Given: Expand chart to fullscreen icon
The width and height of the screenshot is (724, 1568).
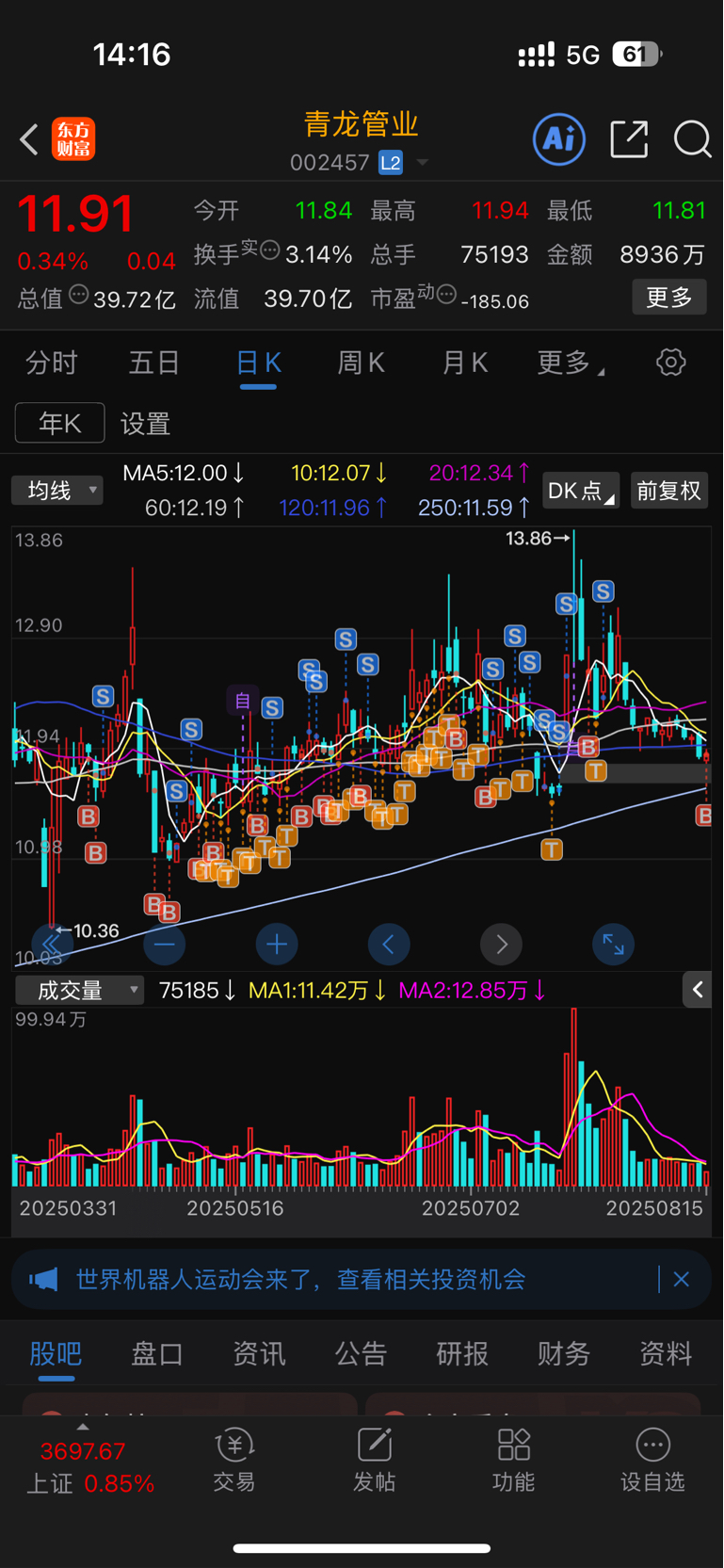Looking at the screenshot, I should click(613, 945).
